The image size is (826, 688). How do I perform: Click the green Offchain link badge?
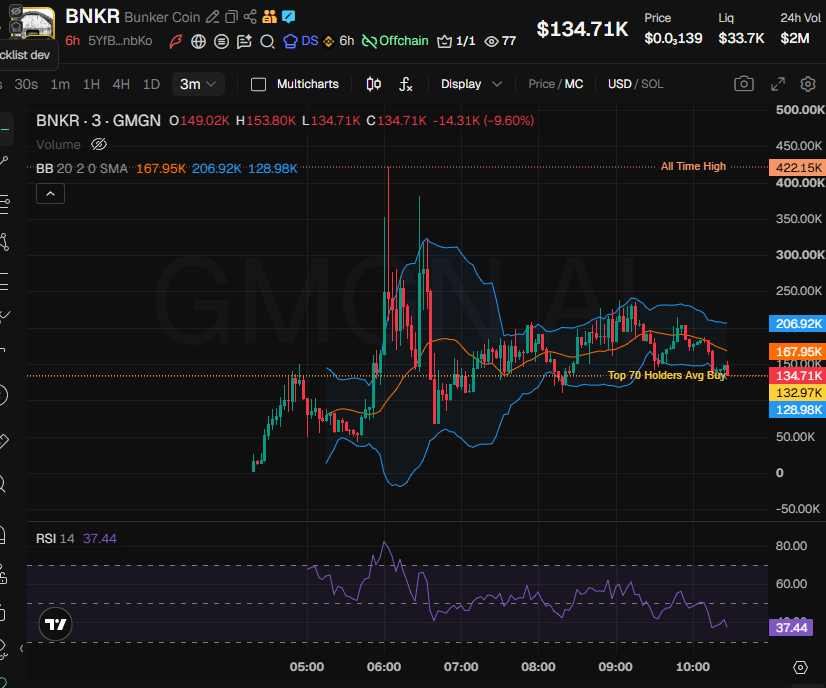coord(395,41)
